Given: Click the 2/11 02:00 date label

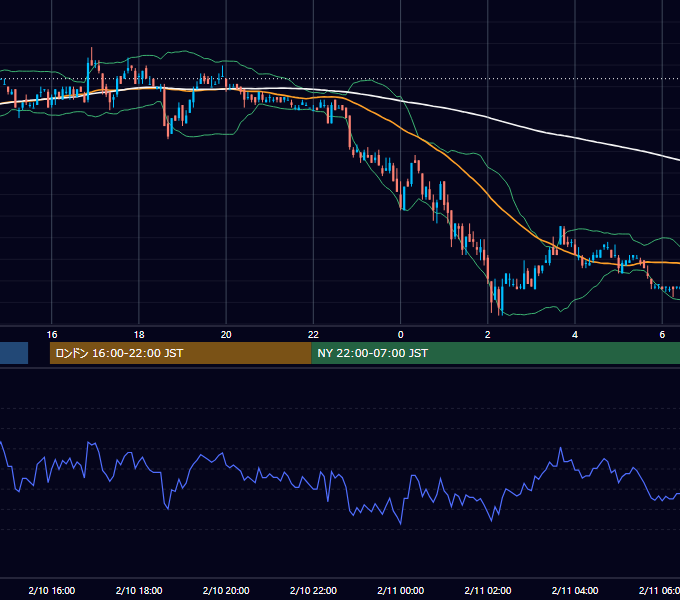Looking at the screenshot, I should point(487,590).
